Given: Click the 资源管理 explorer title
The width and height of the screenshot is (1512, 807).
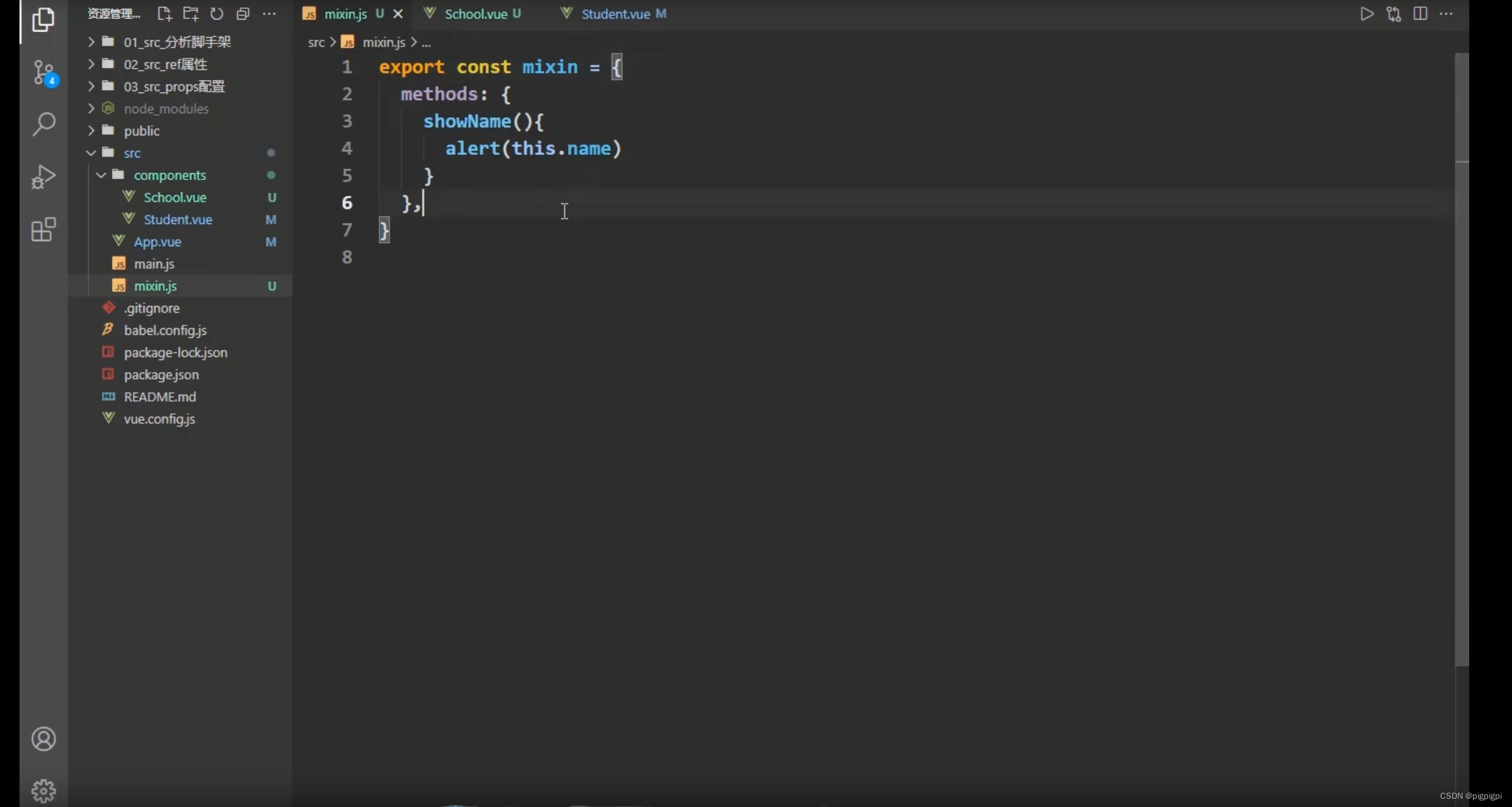Looking at the screenshot, I should tap(114, 14).
